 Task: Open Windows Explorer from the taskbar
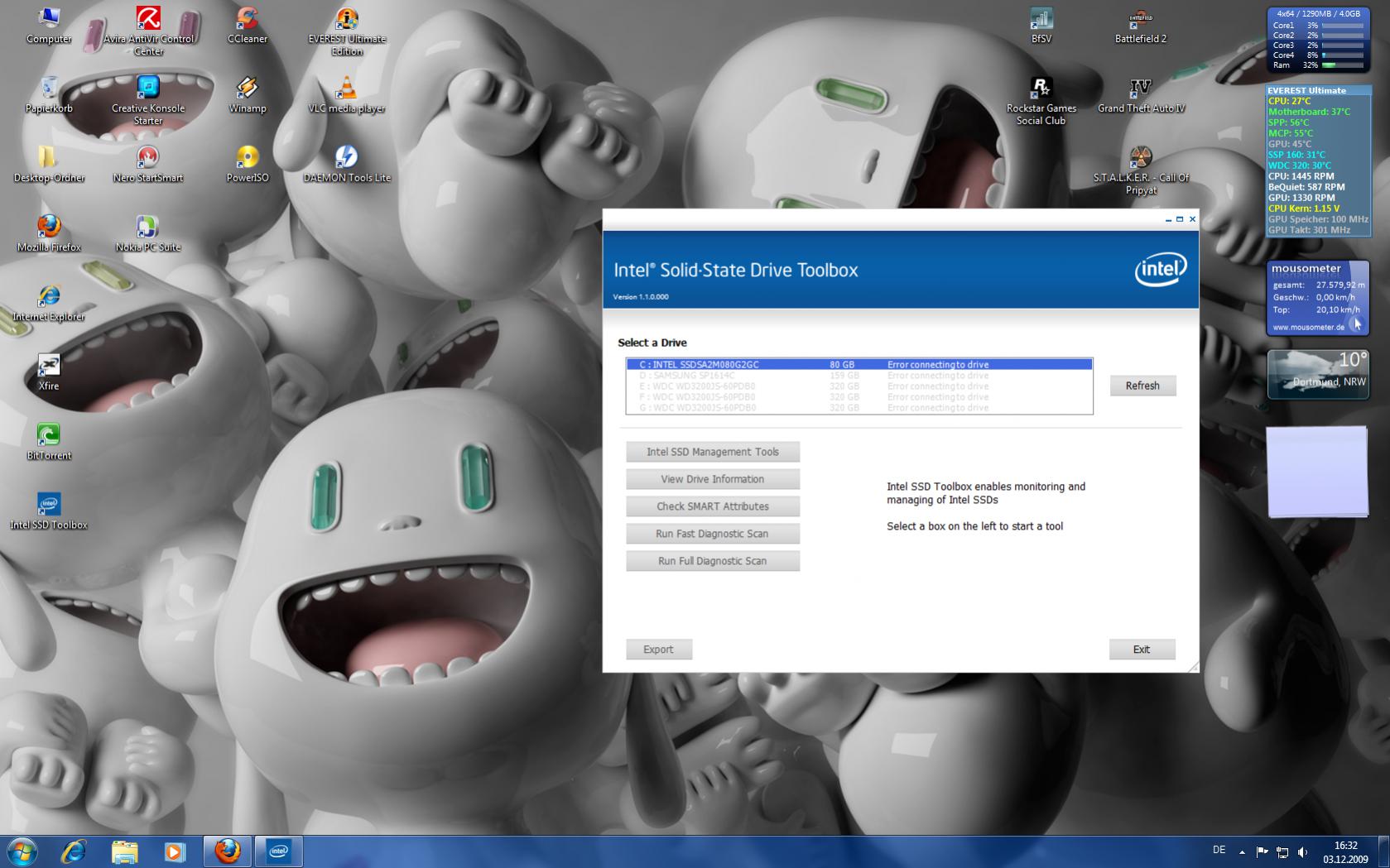coord(124,851)
